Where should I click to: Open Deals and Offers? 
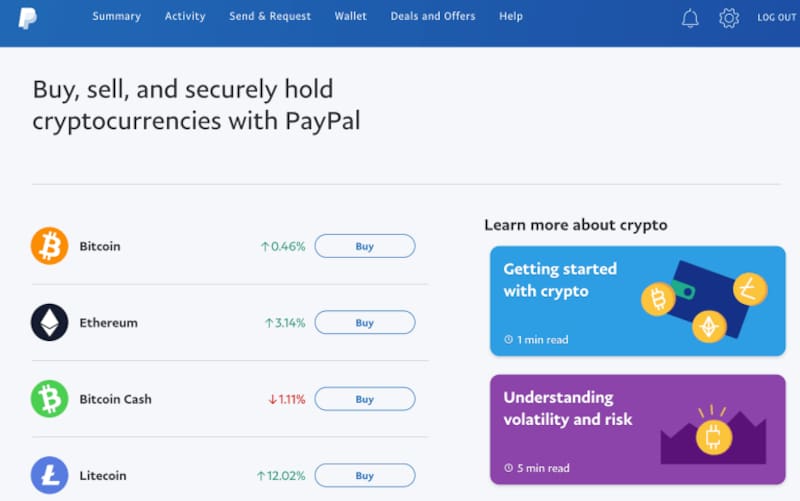[x=432, y=17]
